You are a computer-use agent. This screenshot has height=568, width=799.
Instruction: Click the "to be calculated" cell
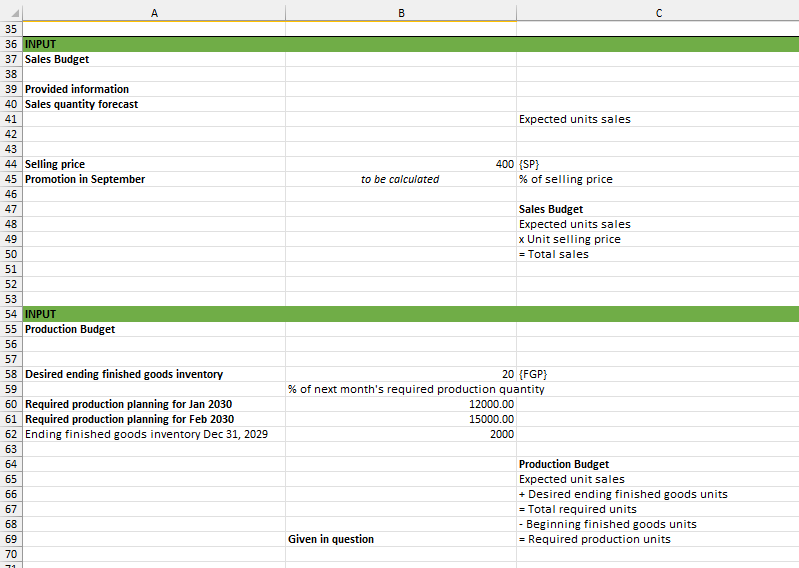[400, 179]
